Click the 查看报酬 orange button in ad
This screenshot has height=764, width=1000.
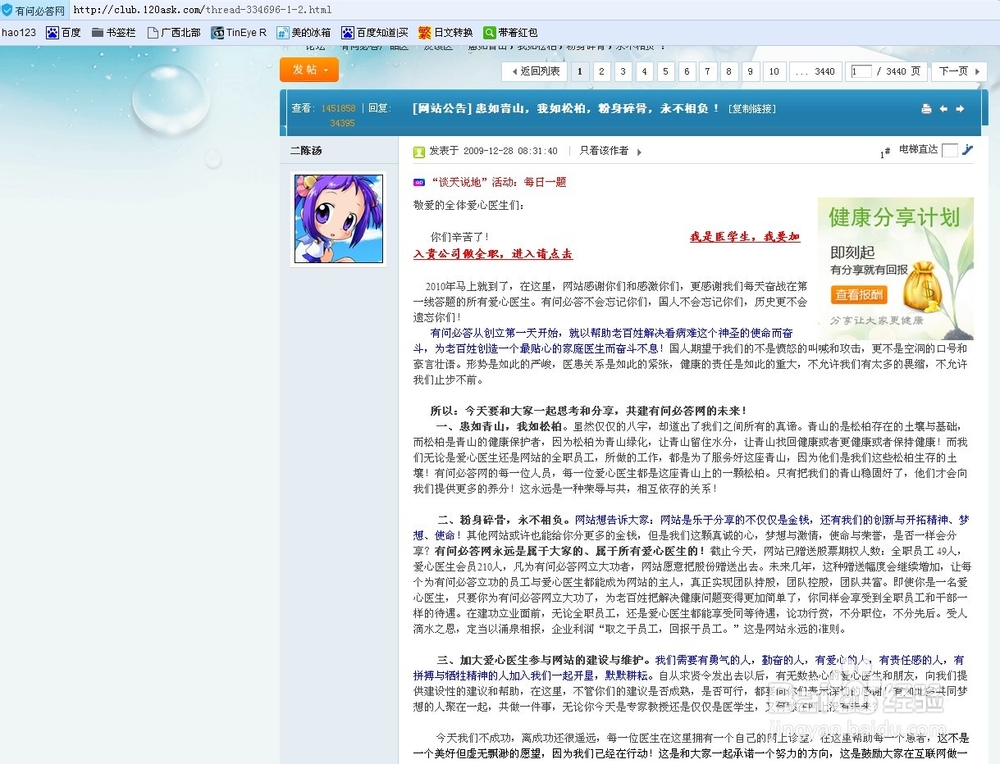[858, 295]
